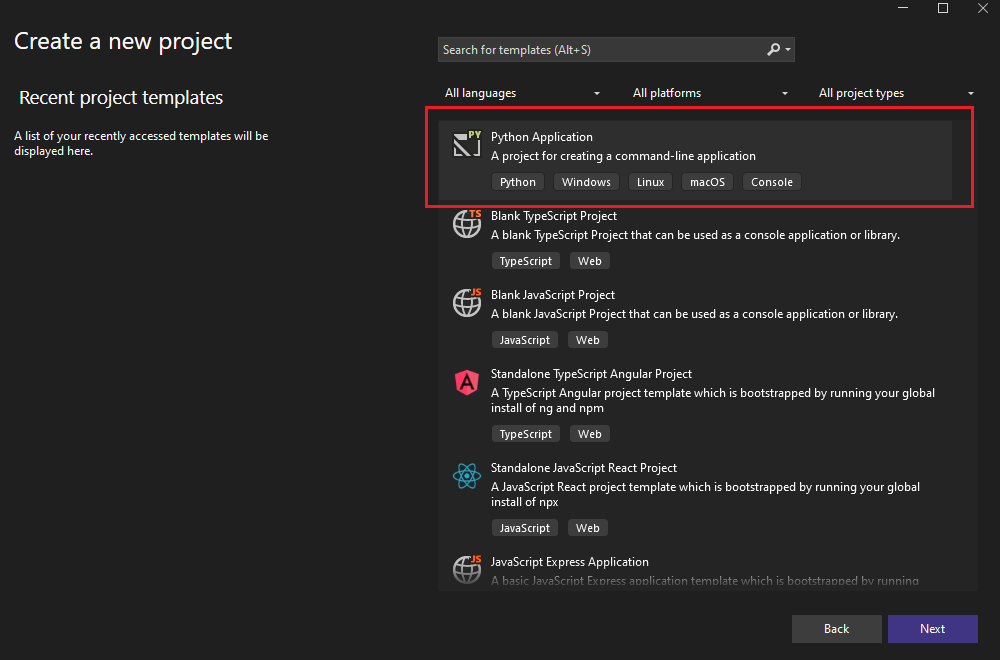Image resolution: width=1000 pixels, height=660 pixels.
Task: Click the JavaScript Express Application icon
Action: tap(467, 569)
